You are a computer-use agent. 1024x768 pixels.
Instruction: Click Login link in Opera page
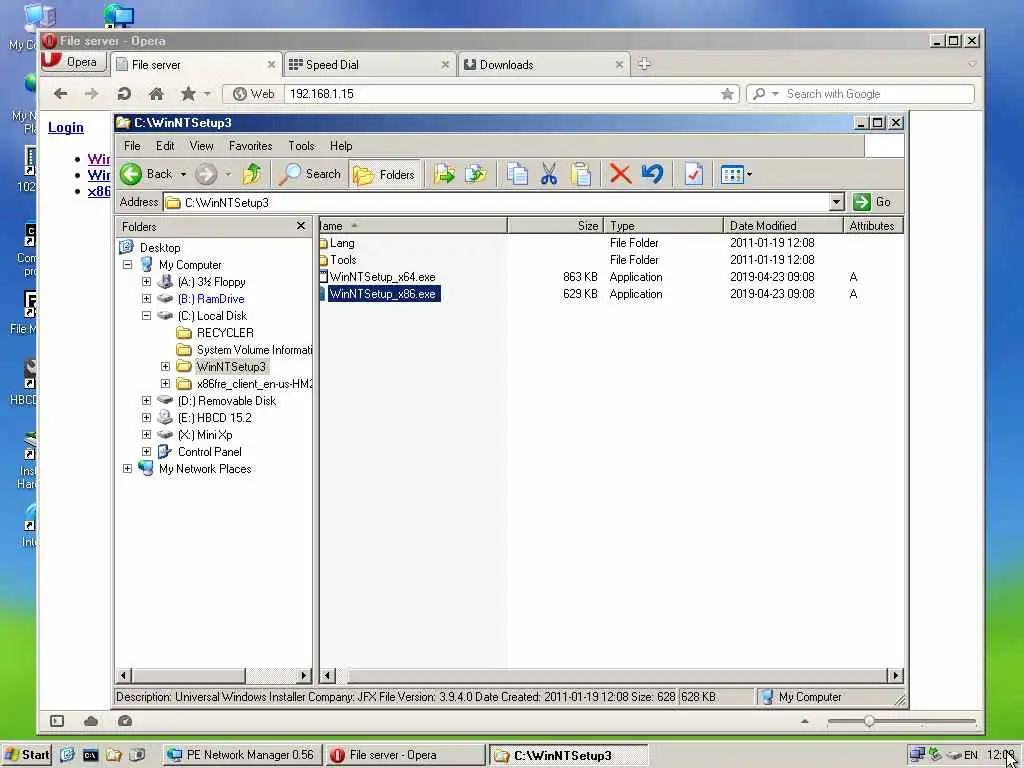point(65,127)
